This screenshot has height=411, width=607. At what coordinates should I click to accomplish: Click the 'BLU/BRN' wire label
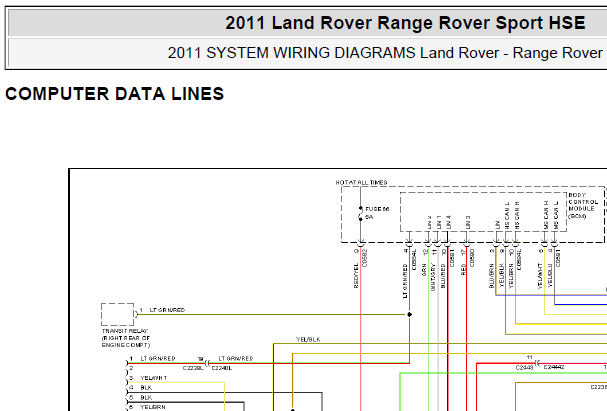click(492, 276)
